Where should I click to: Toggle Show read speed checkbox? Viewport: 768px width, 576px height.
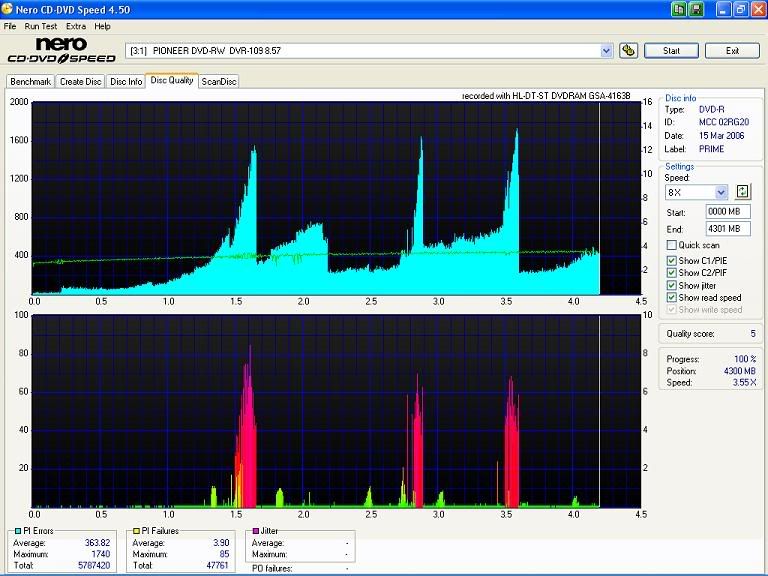tap(672, 297)
